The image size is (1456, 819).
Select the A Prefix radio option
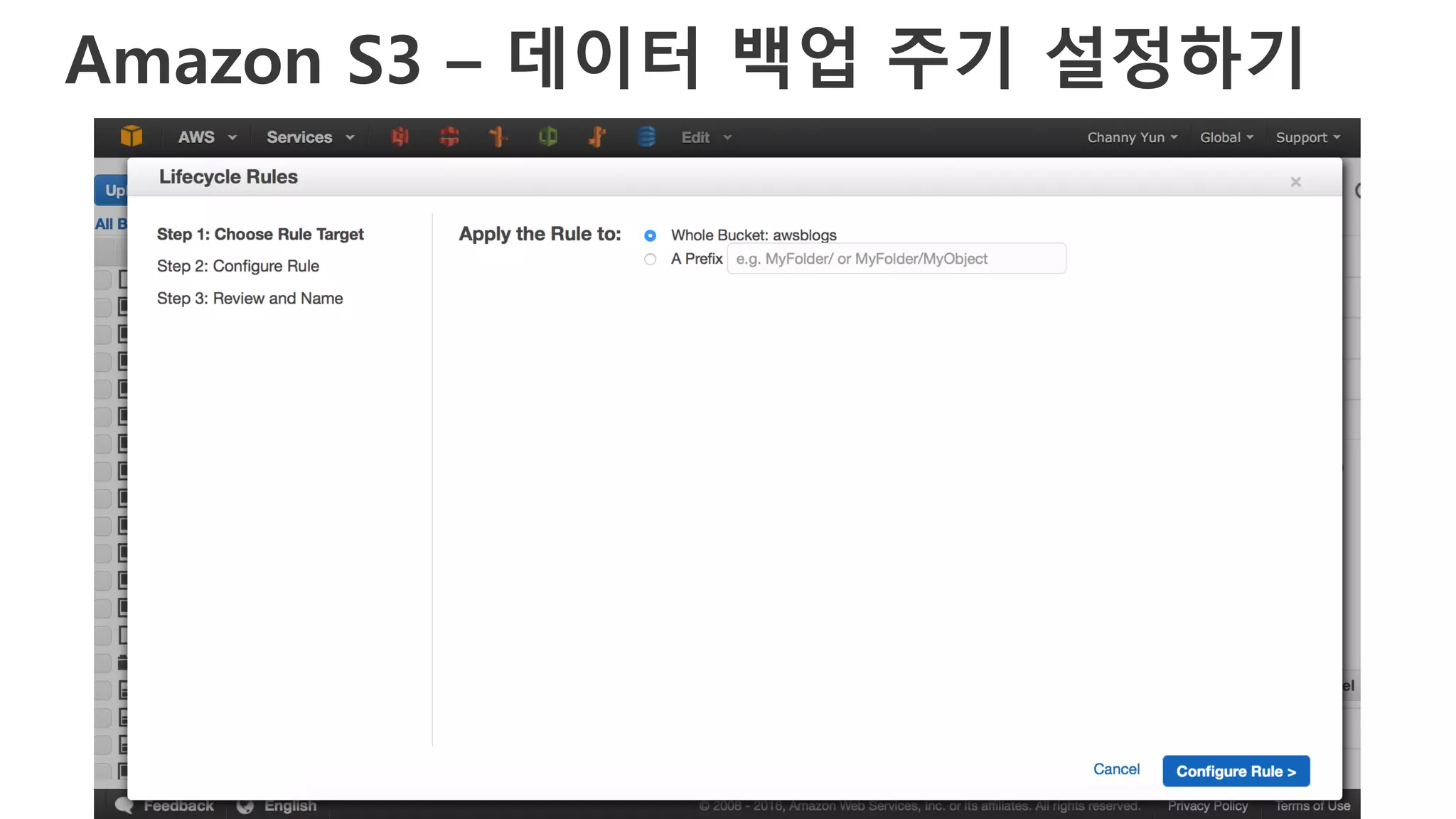click(x=650, y=259)
